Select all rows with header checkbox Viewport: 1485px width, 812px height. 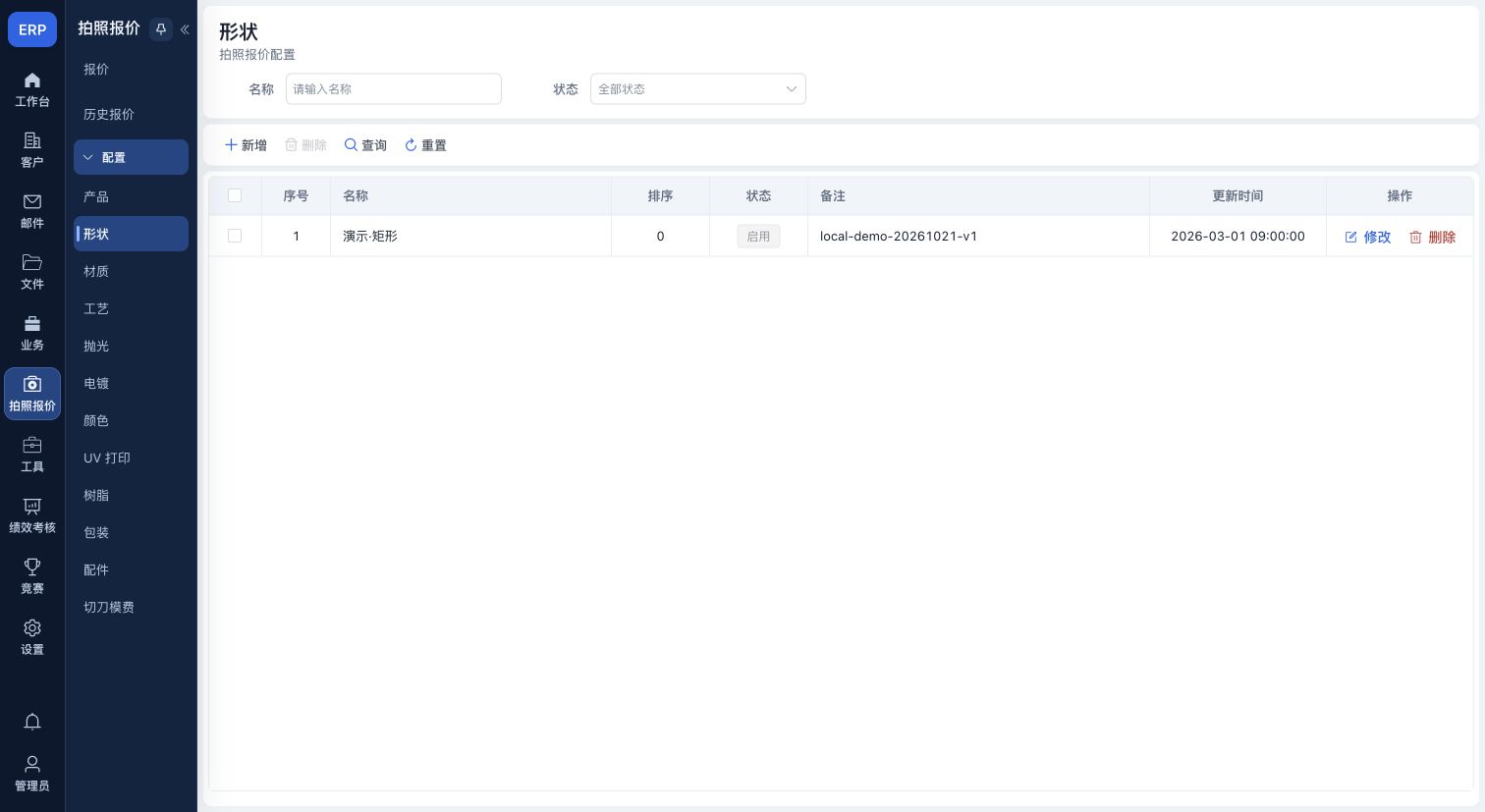235,195
